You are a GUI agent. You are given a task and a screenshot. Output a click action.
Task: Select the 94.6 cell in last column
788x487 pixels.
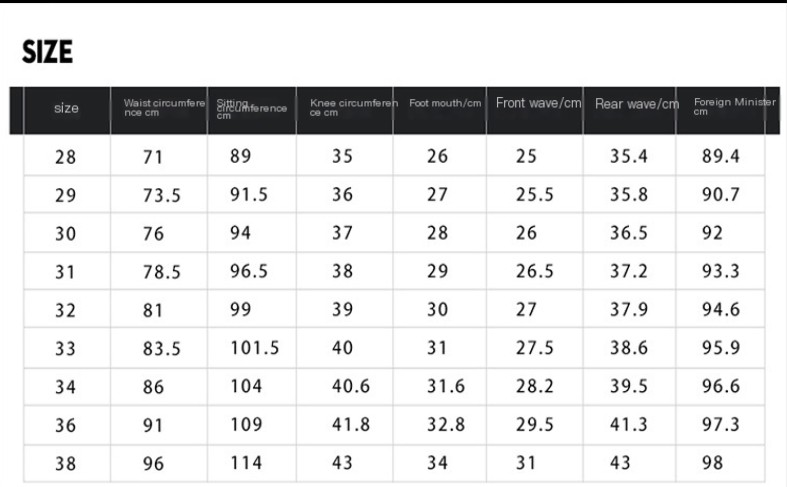tap(720, 310)
